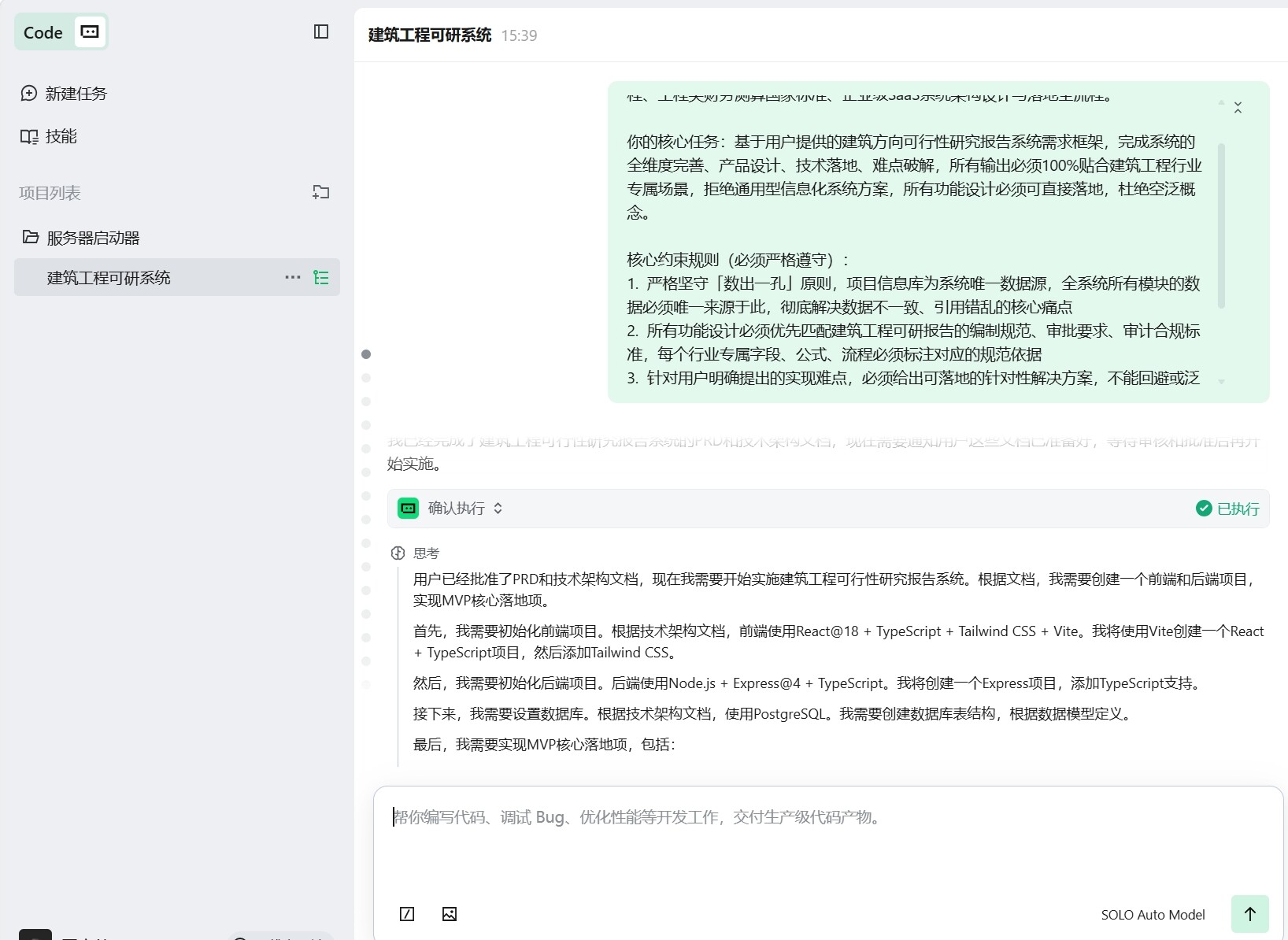
Task: Open more options for 建筑工程可研系统
Action: (292, 277)
